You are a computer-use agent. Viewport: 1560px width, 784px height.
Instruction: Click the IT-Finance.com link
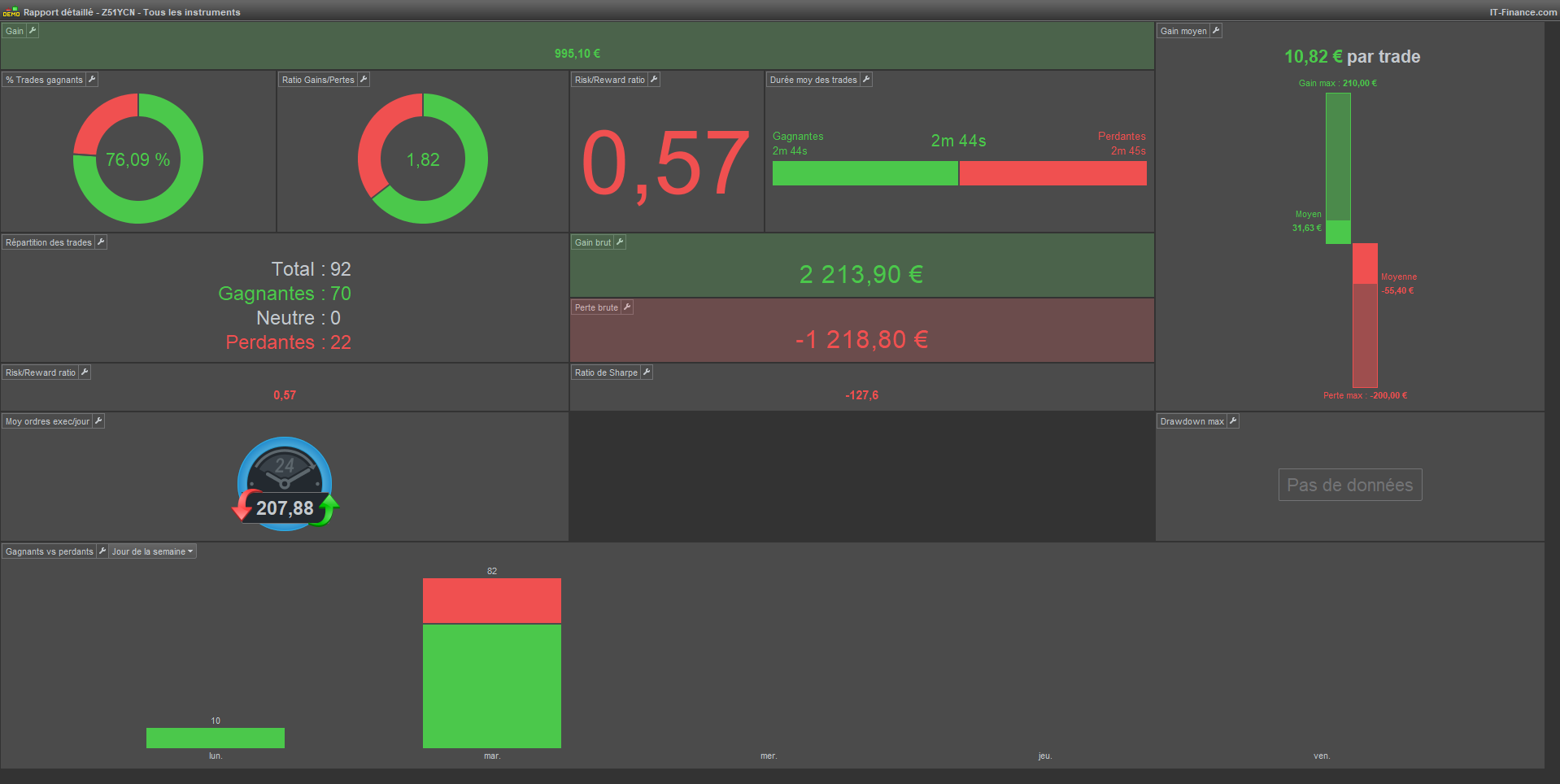point(1523,12)
